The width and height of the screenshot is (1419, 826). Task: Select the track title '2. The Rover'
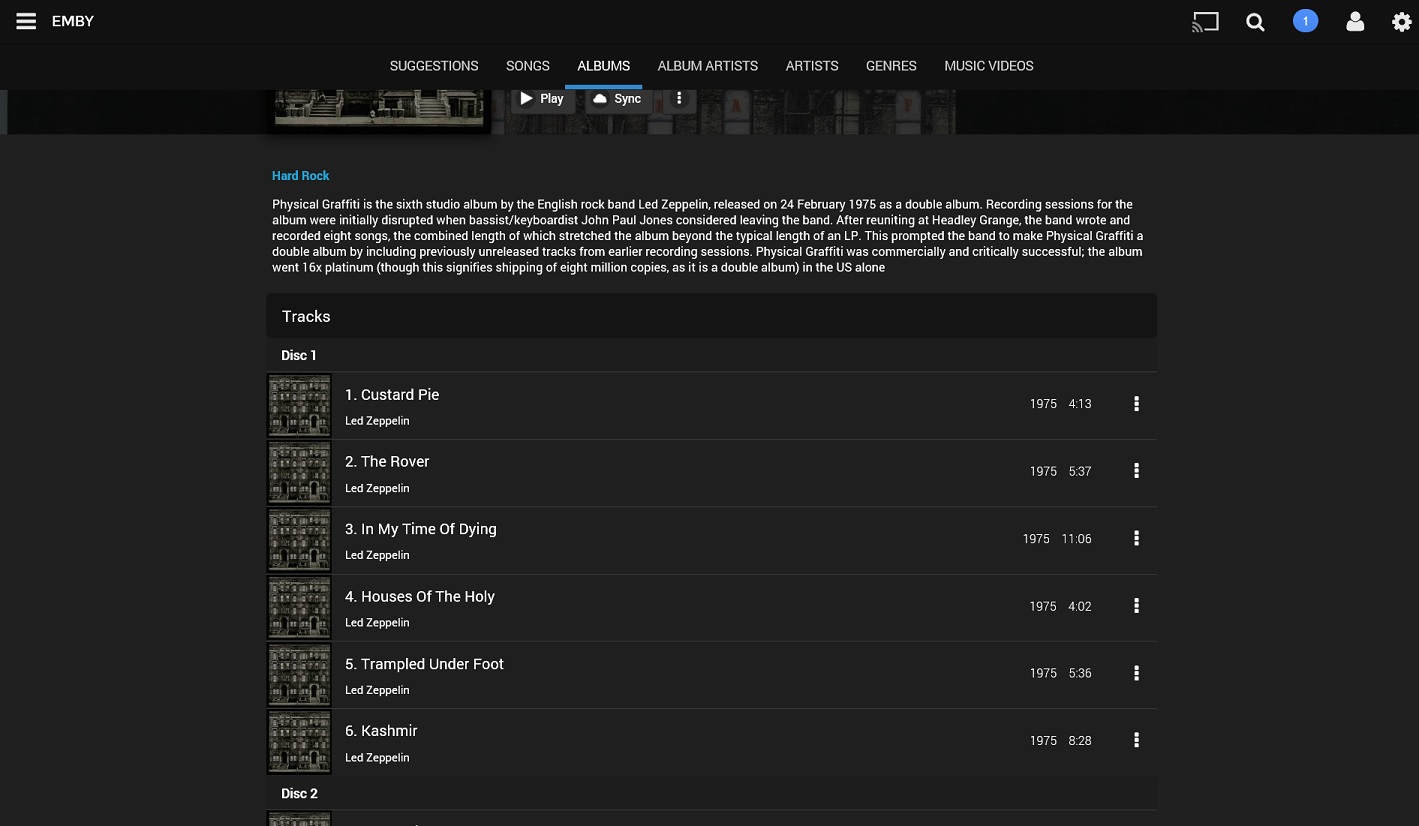pos(387,462)
